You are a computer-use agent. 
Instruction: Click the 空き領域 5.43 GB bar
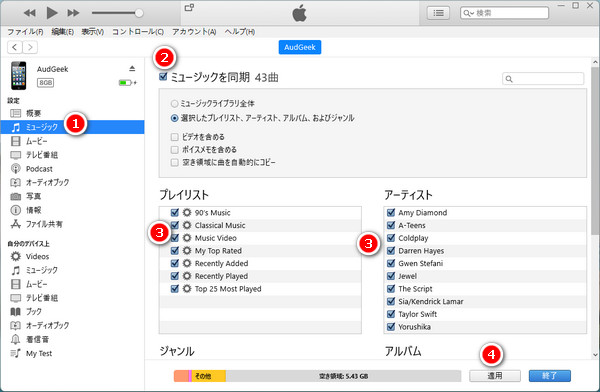pos(343,376)
